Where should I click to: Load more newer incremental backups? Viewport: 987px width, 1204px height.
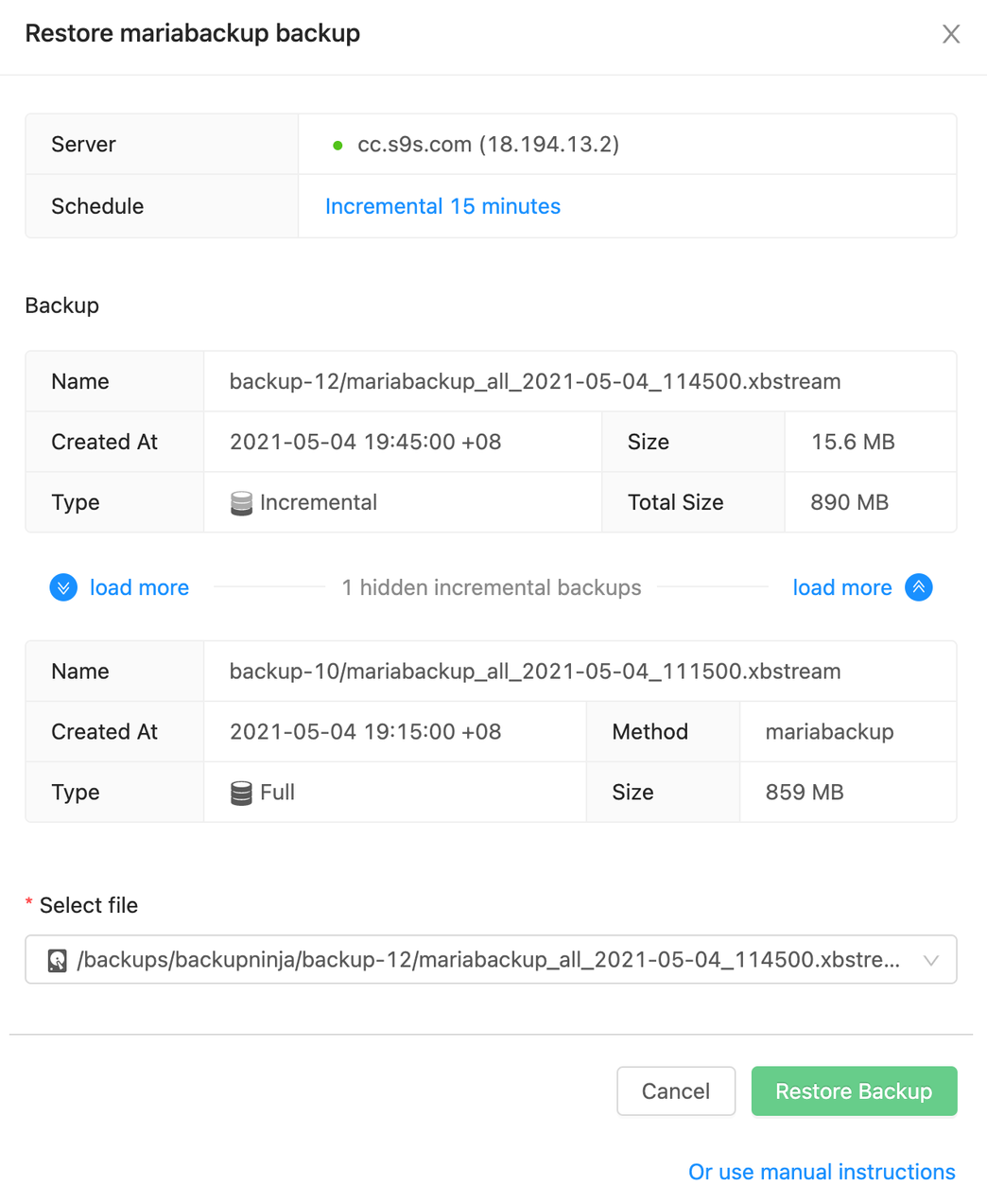click(x=841, y=587)
